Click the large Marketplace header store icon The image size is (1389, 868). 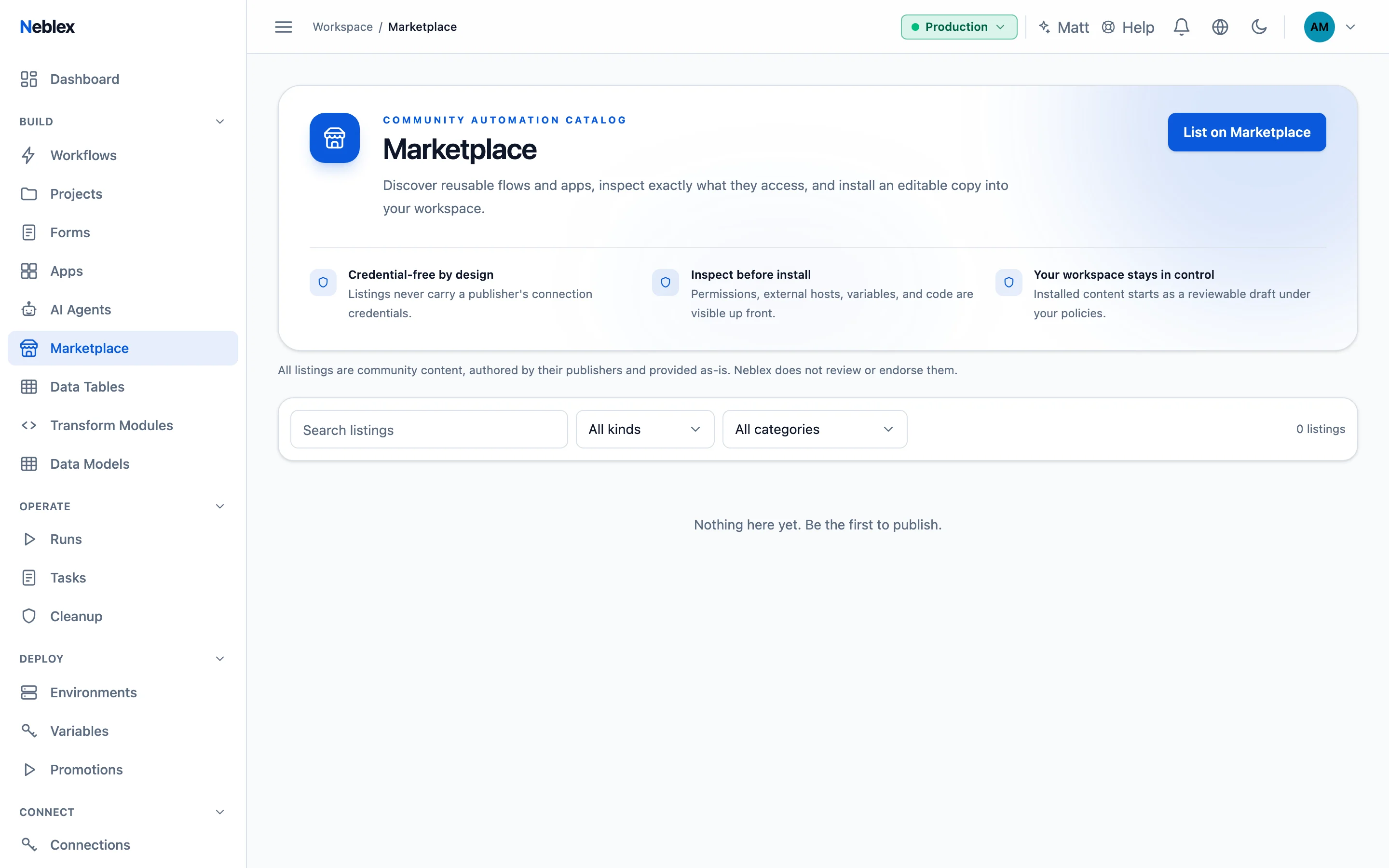(335, 138)
